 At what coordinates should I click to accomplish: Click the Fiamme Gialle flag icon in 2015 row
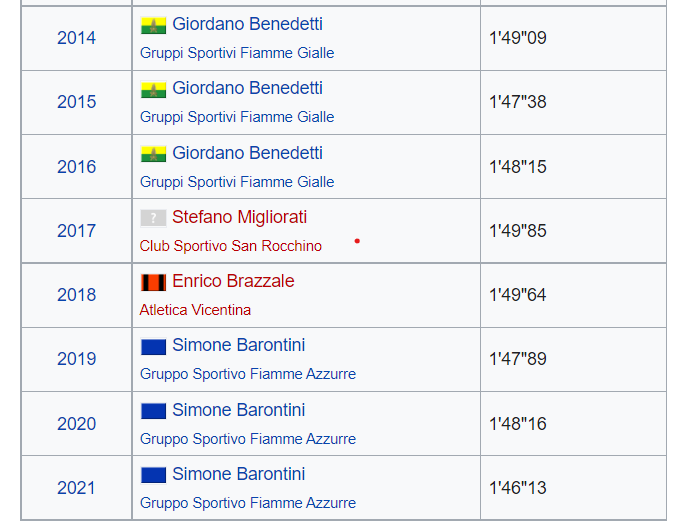click(x=153, y=89)
